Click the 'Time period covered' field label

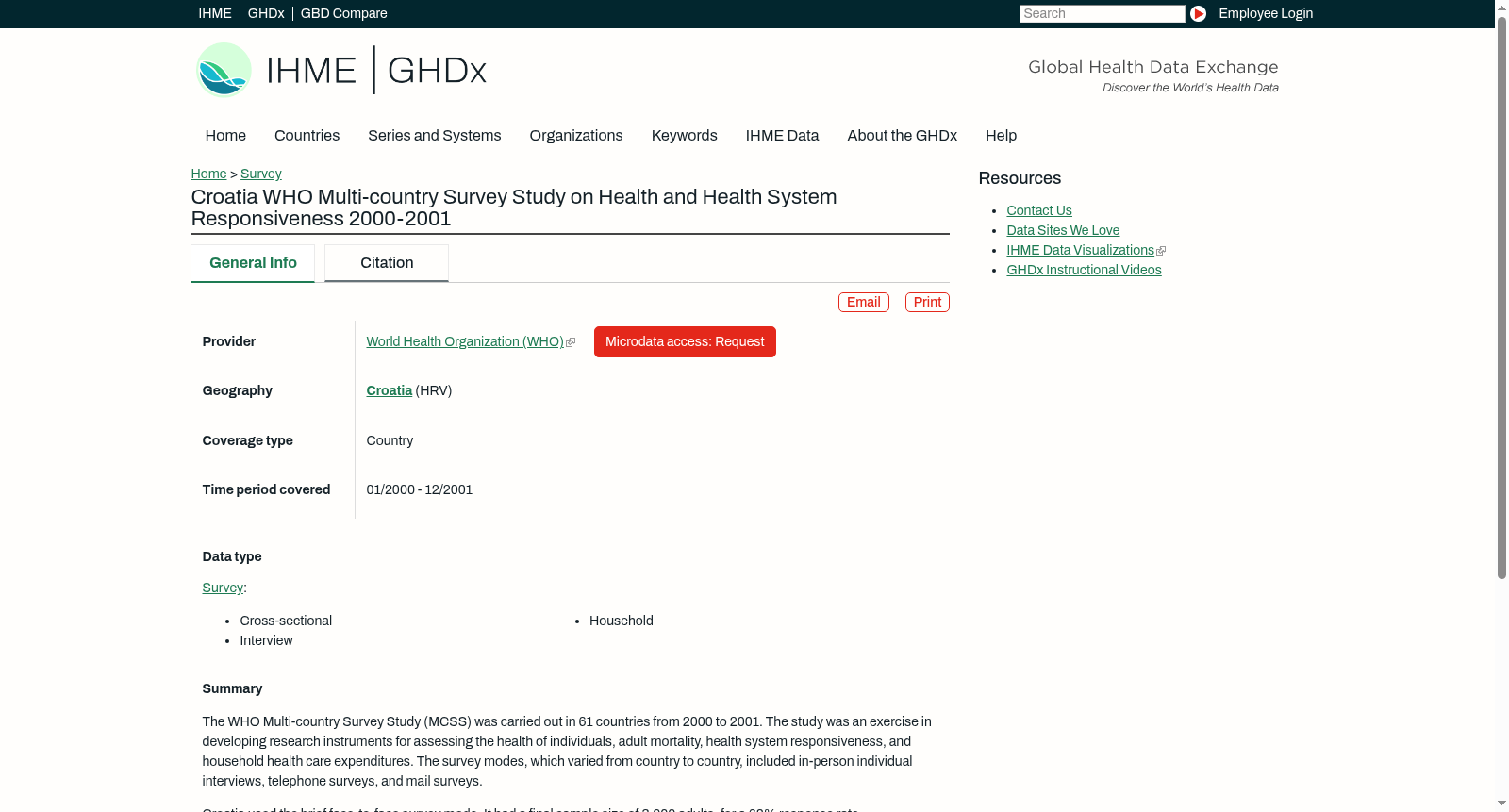(266, 489)
